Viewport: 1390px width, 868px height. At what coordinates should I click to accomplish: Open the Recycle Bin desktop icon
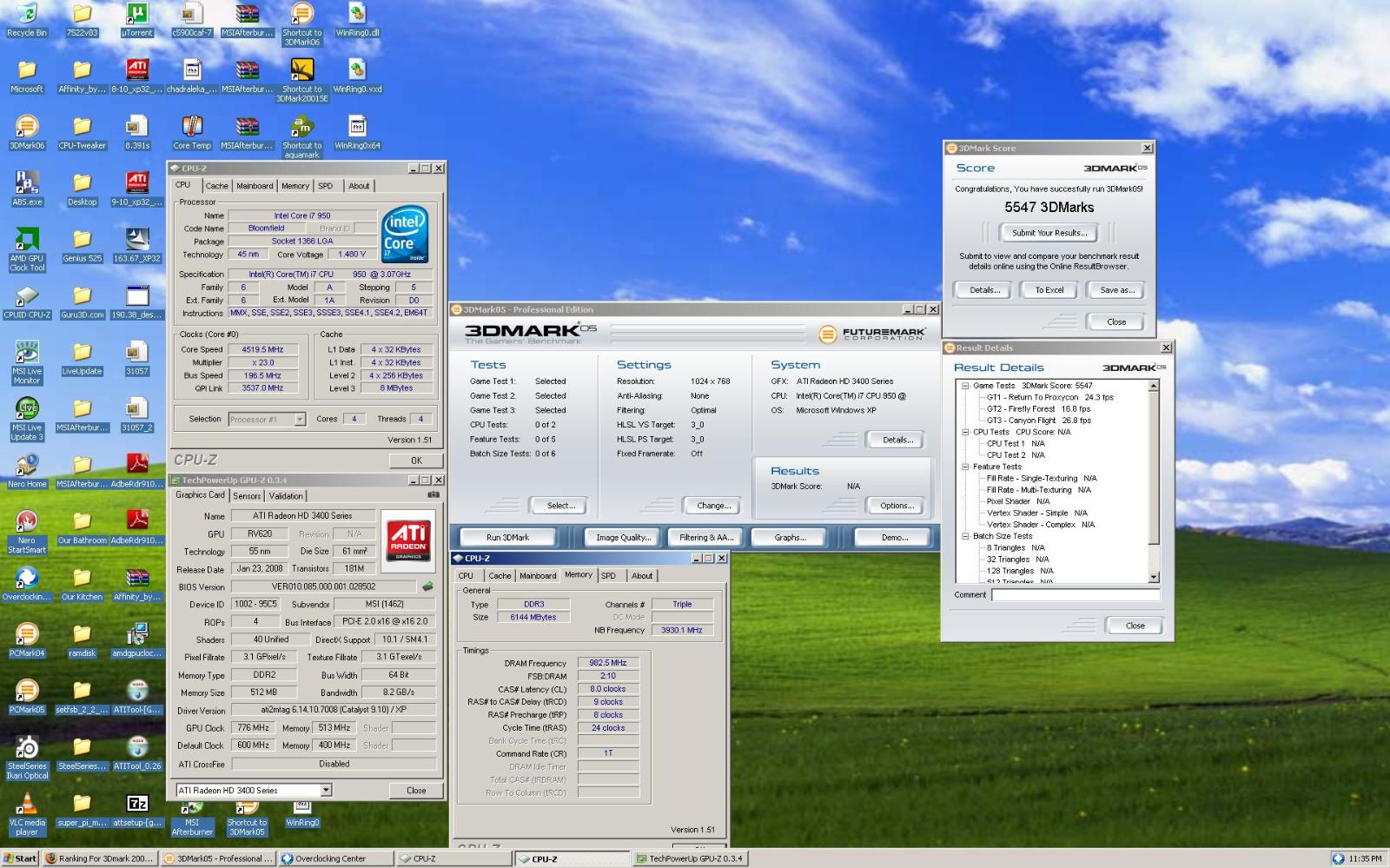[x=27, y=19]
